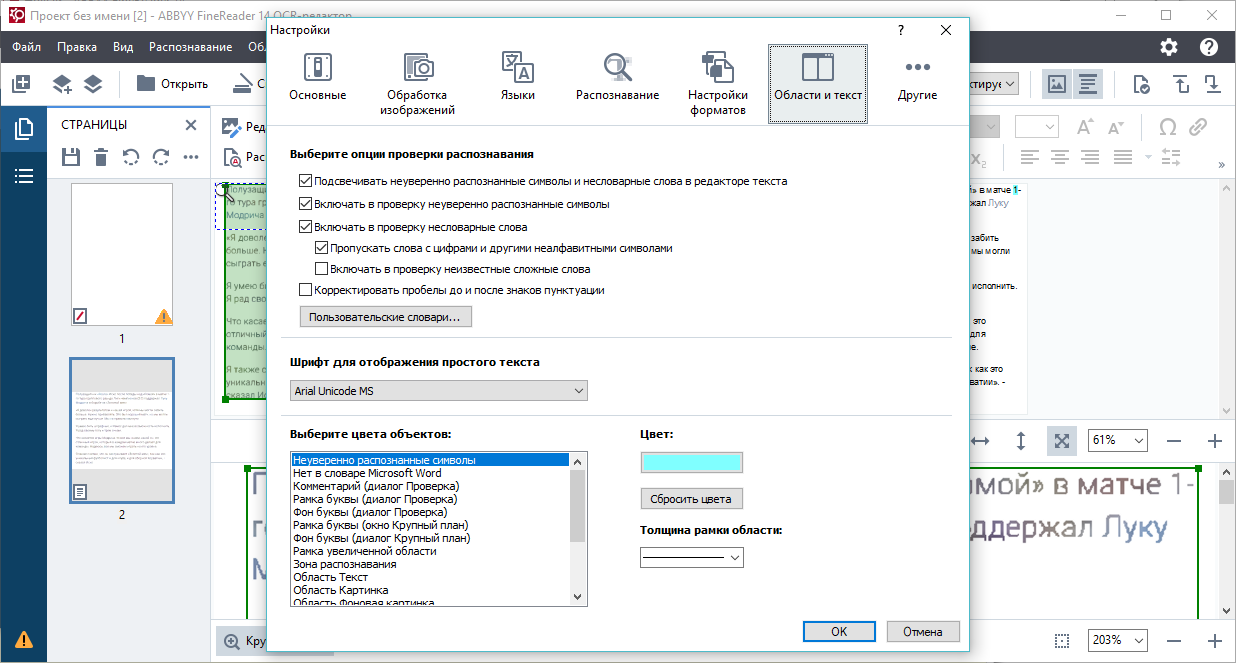Viewport: 1236px width, 663px height.
Task: Open the Правка menu
Action: (x=77, y=47)
